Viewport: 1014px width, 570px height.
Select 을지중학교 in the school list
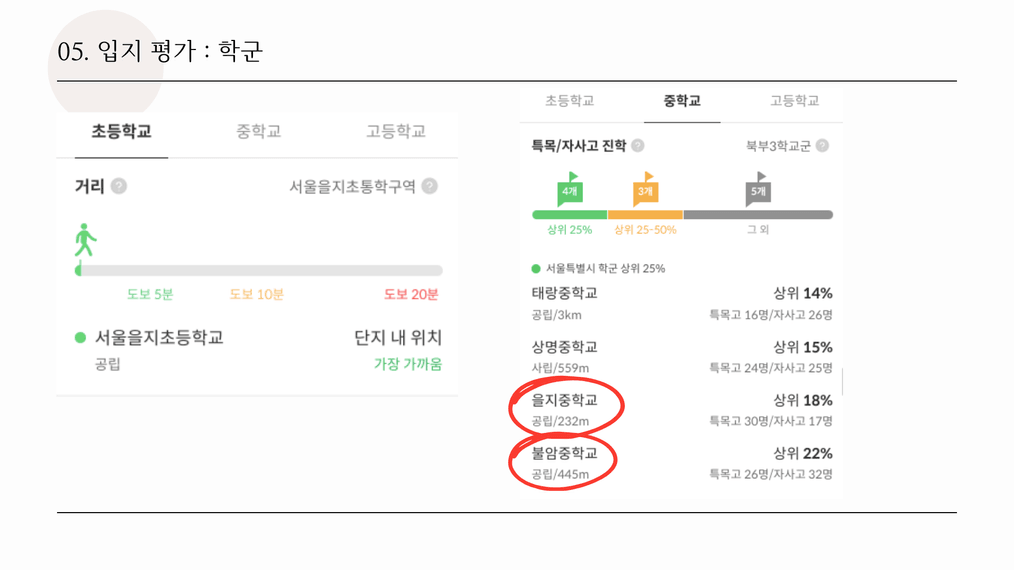point(682,410)
